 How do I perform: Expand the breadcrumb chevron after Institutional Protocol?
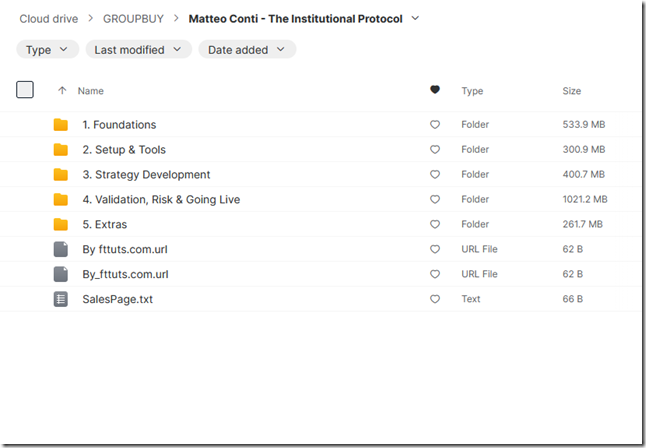tap(415, 18)
